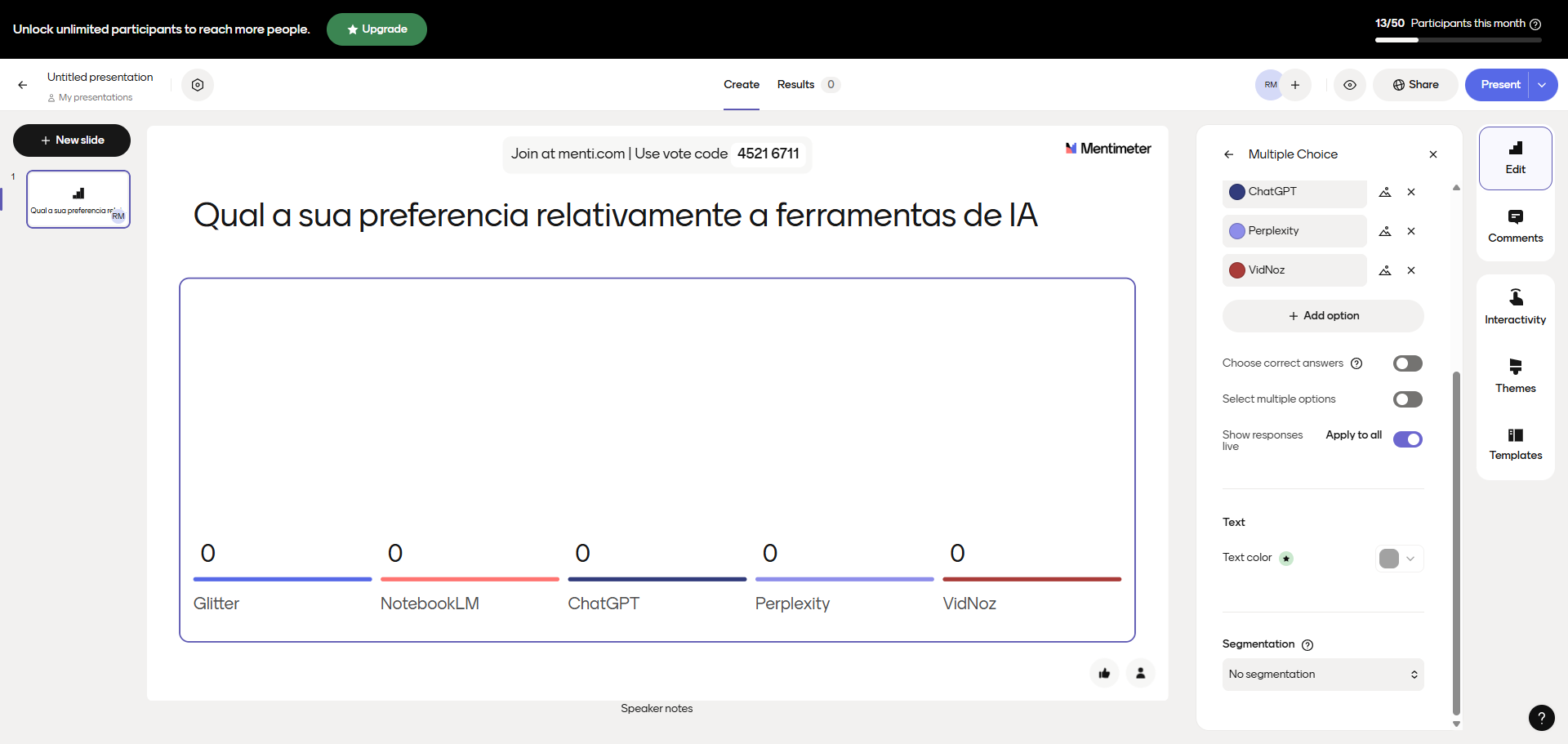Open the Edit panel

[1516, 158]
